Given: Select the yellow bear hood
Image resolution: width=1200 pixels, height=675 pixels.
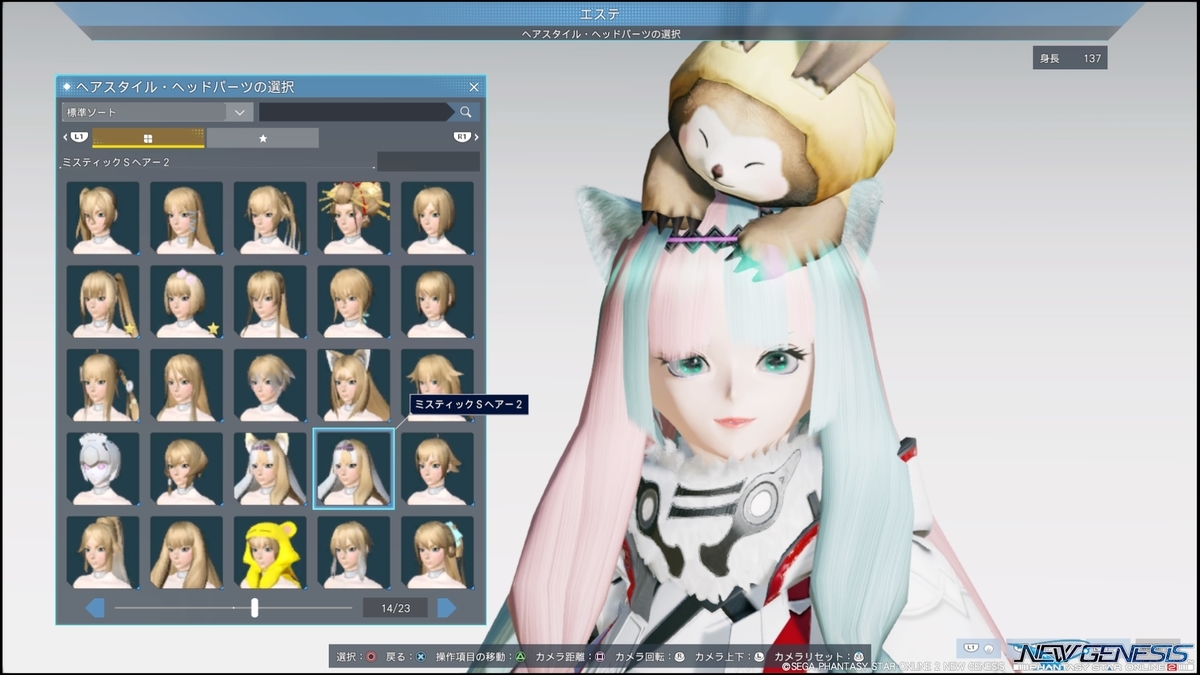Looking at the screenshot, I should pos(270,552).
